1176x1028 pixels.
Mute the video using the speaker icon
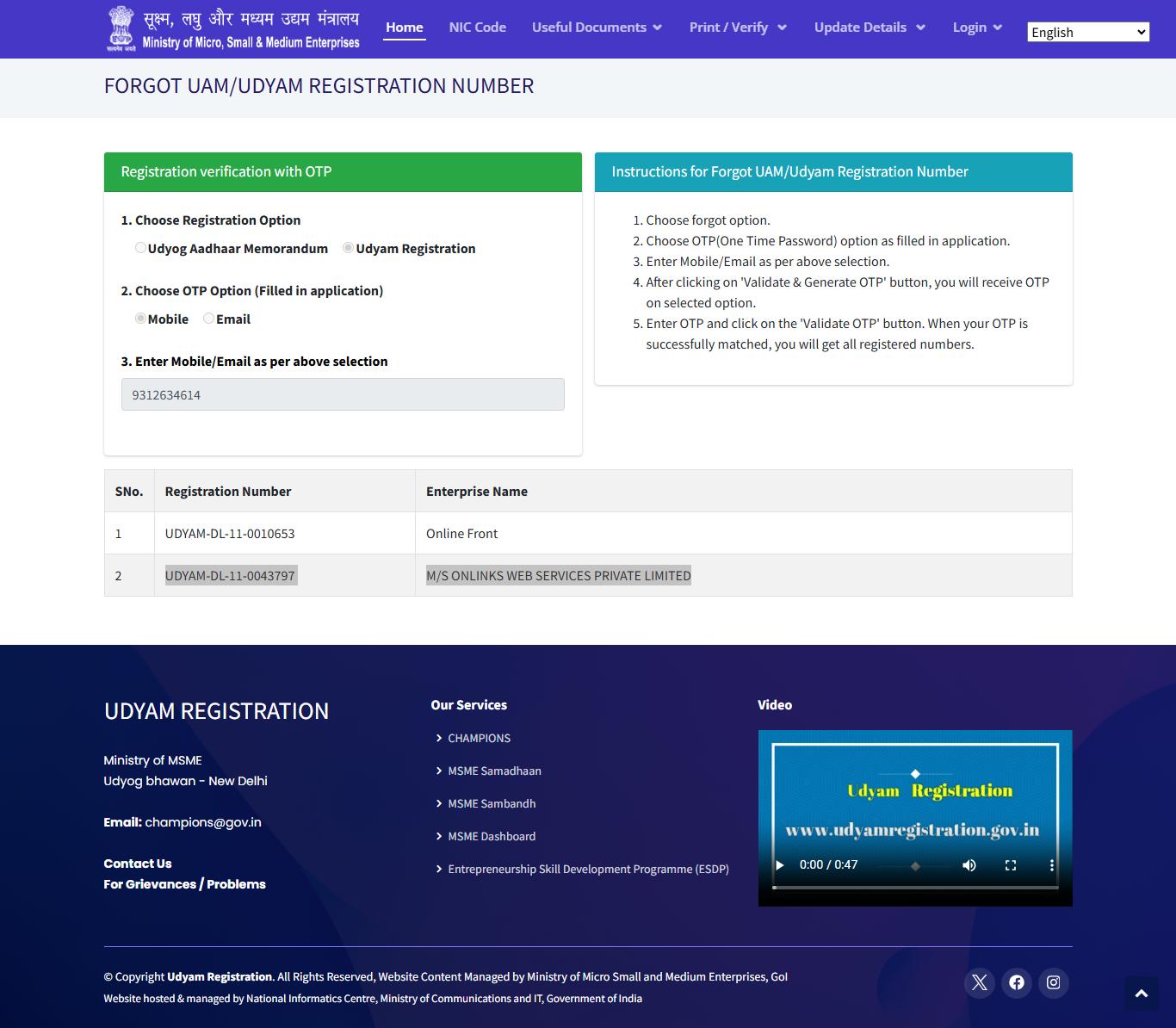(969, 864)
